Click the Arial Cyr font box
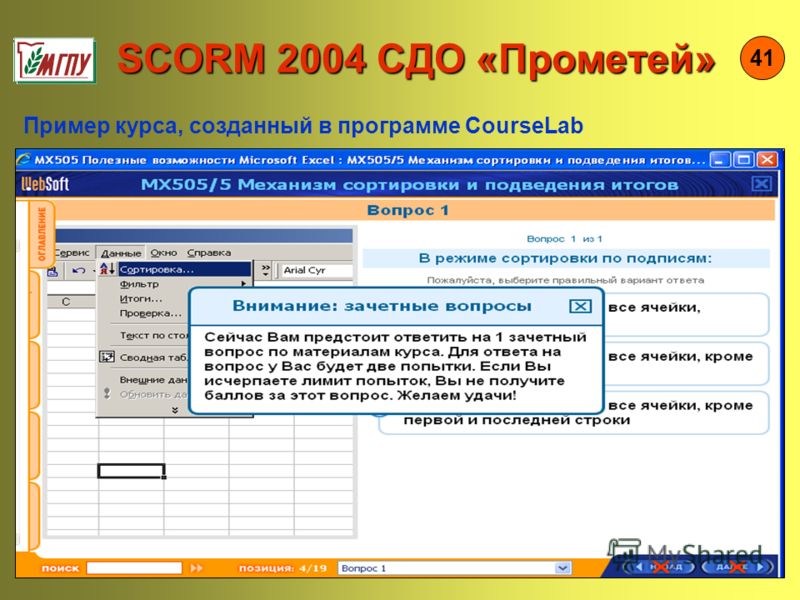800x600 pixels. tap(315, 270)
